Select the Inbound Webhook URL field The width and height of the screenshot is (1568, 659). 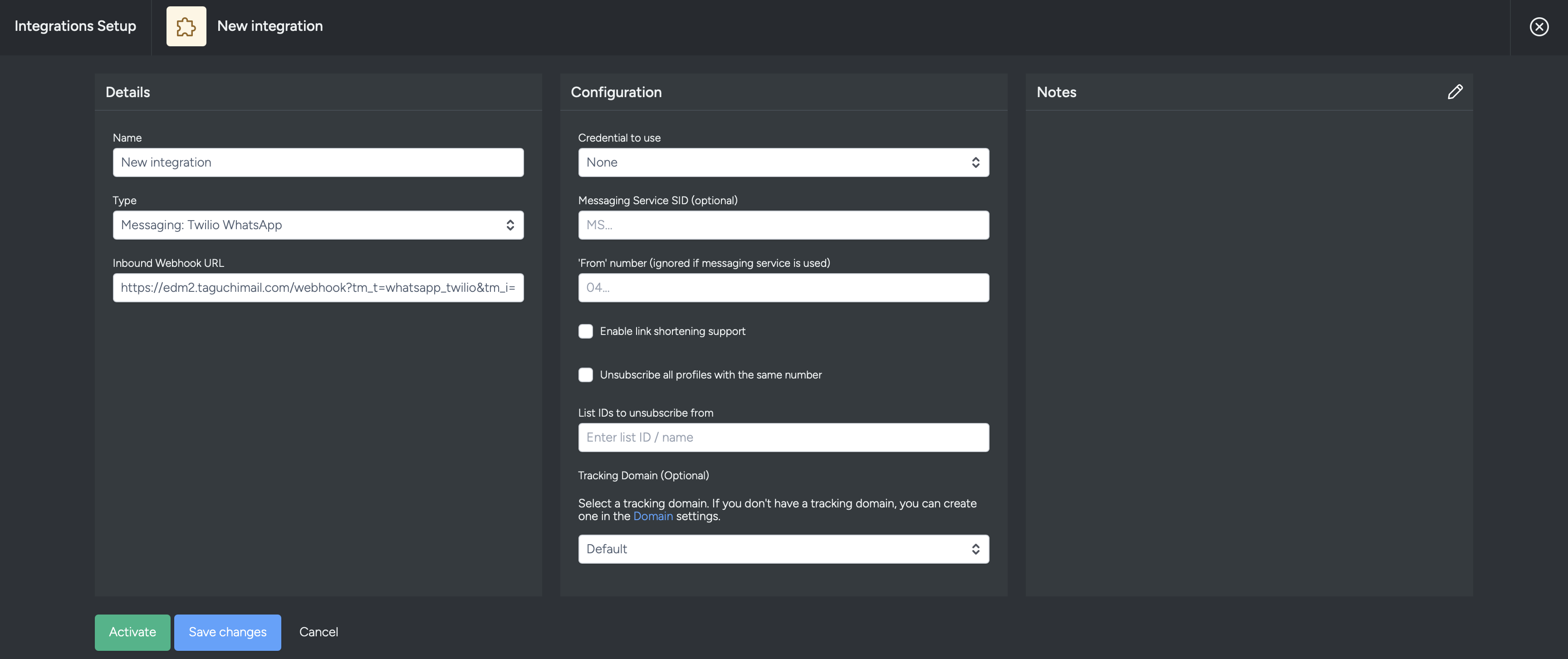pos(318,287)
